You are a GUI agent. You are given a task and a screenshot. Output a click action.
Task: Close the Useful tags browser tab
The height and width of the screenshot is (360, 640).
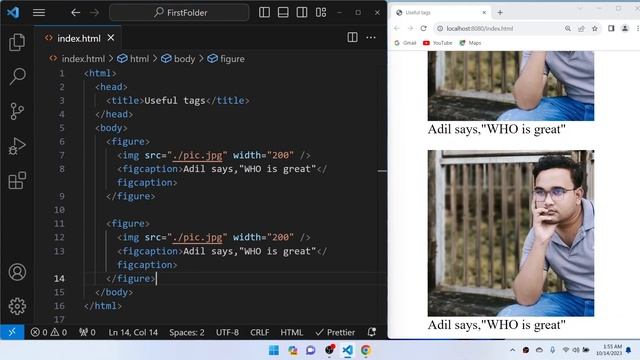484,13
